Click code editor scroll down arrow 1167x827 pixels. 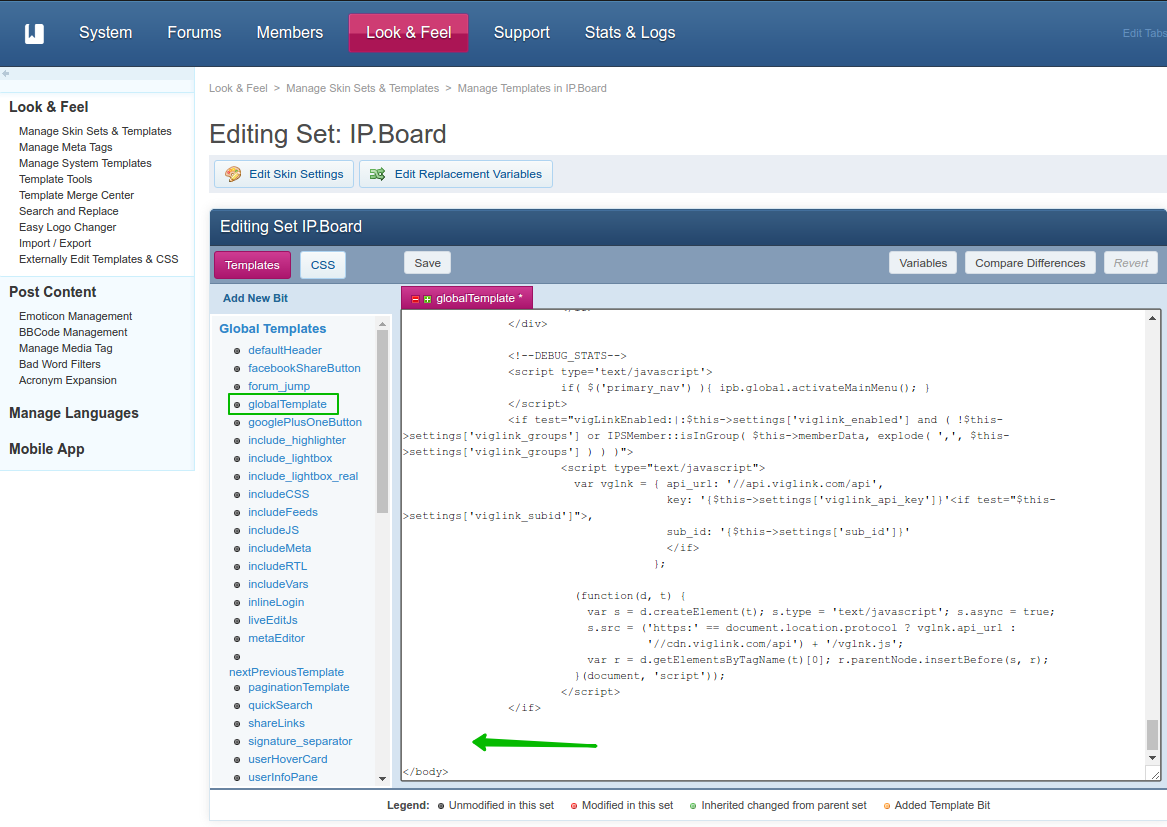[x=1152, y=758]
